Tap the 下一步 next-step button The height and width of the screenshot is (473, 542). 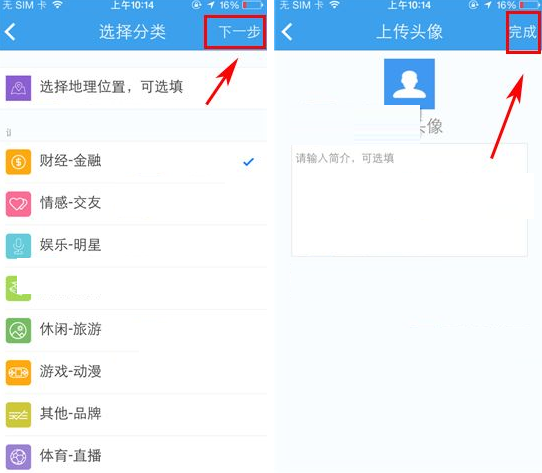point(239,32)
